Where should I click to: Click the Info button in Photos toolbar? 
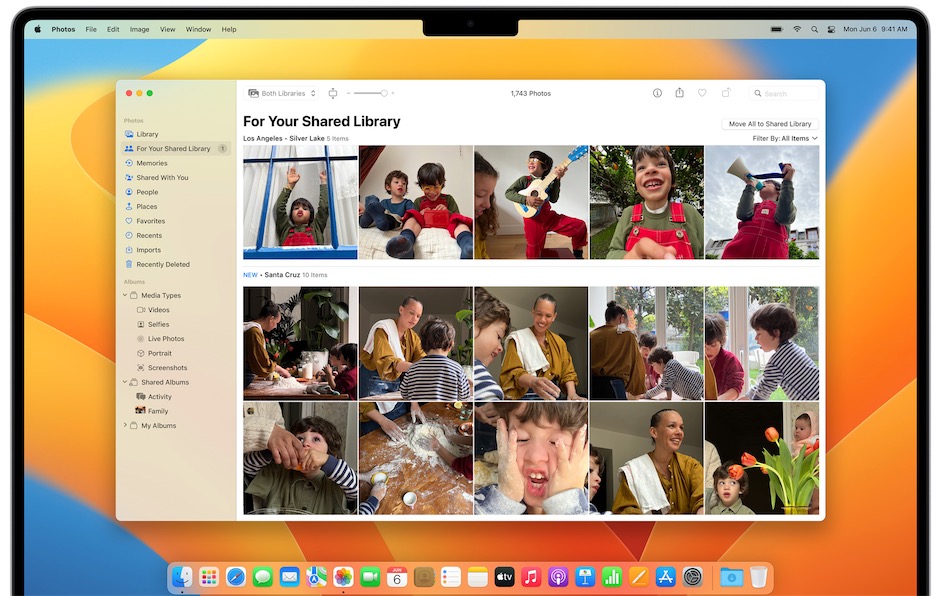(x=657, y=93)
